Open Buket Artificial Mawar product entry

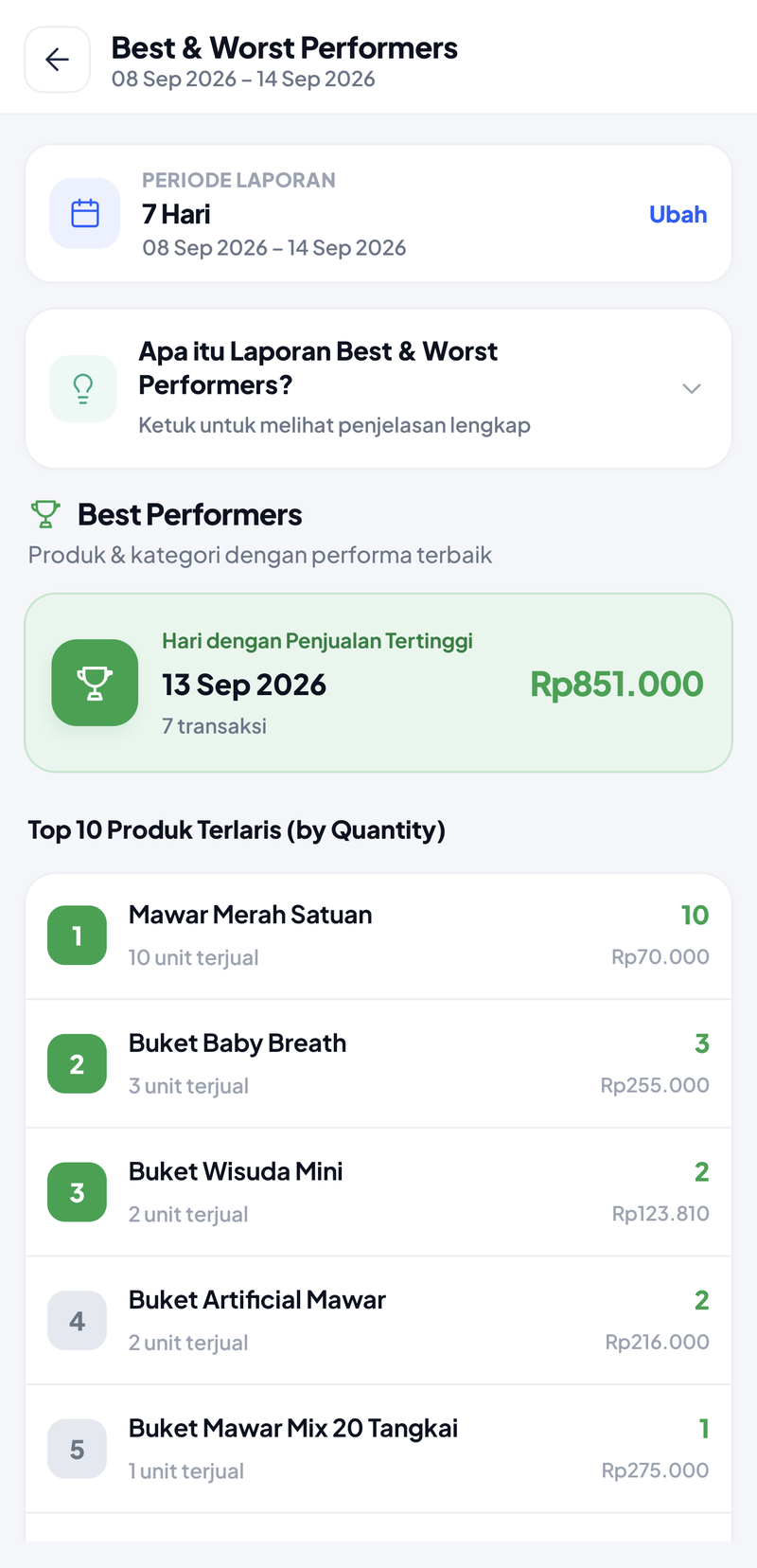coord(378,1320)
